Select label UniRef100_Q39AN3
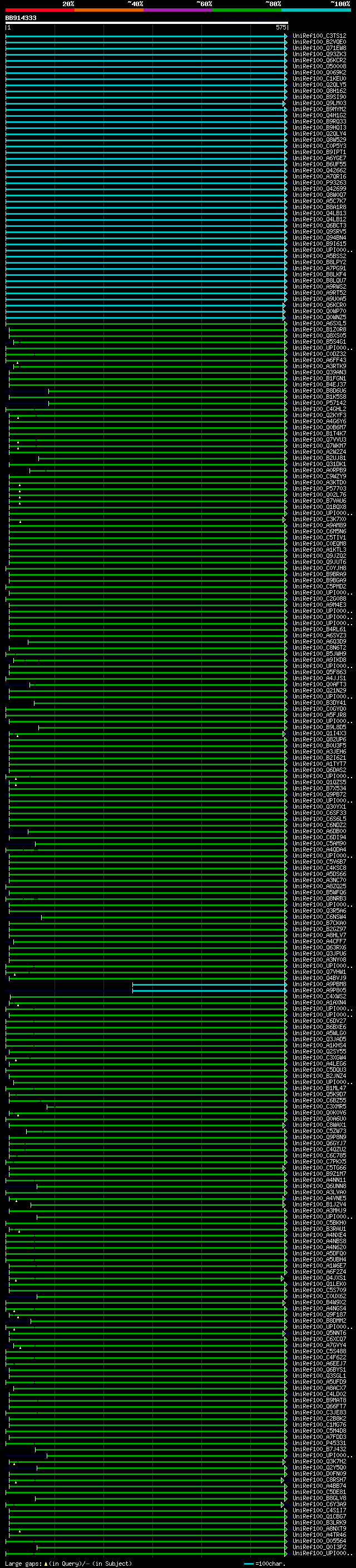Image resolution: width=356 pixels, height=1568 pixels. (x=319, y=373)
